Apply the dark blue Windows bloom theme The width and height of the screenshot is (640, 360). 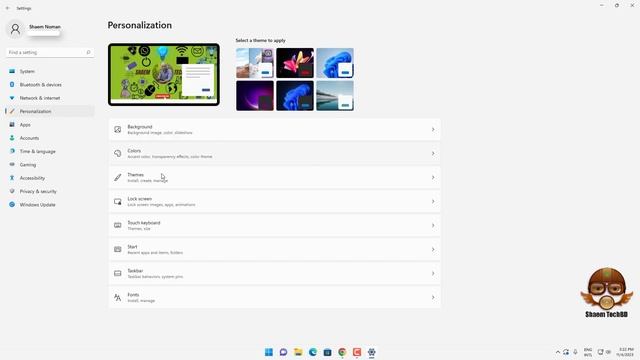coord(295,96)
